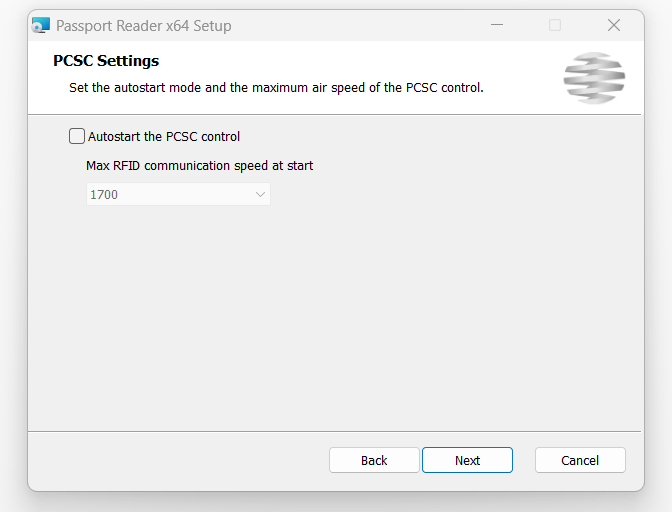Close the setup window with X

tap(614, 25)
